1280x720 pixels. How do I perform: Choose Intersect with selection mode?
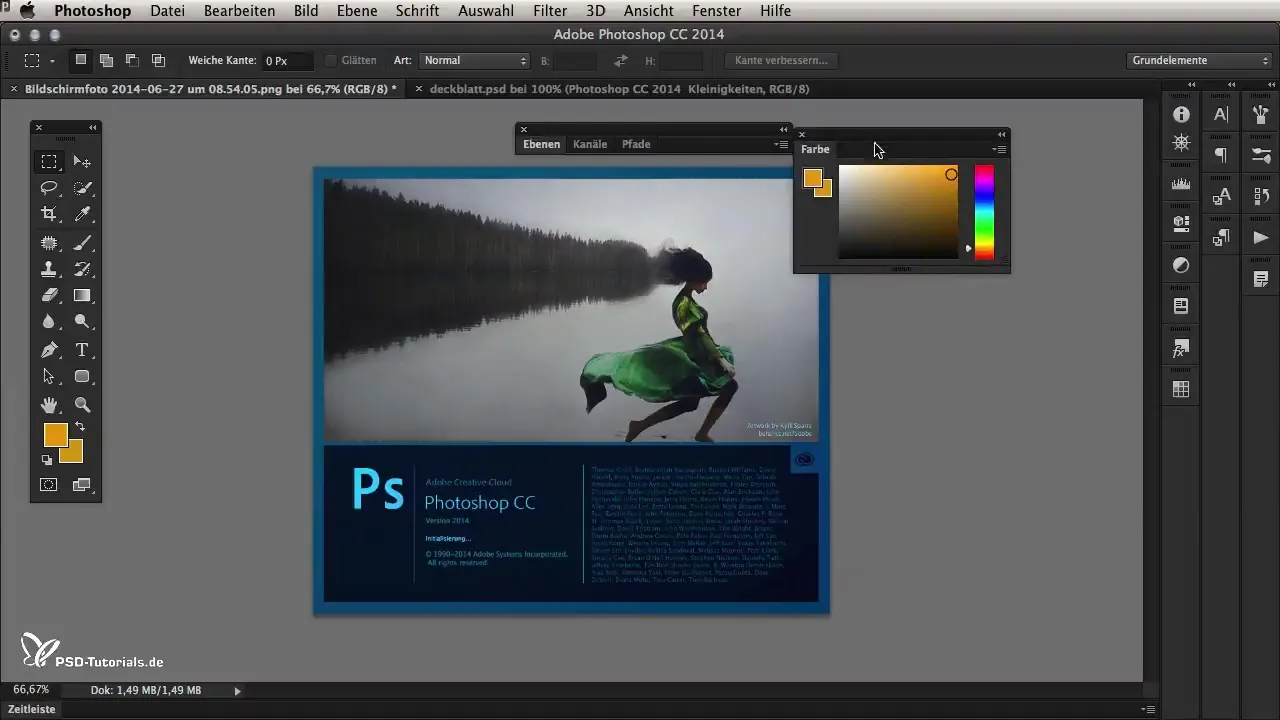tap(158, 60)
